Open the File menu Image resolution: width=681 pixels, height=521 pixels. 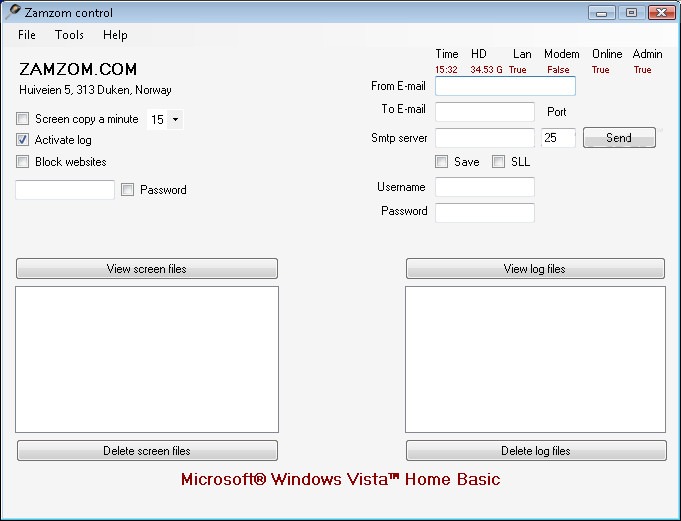click(26, 35)
